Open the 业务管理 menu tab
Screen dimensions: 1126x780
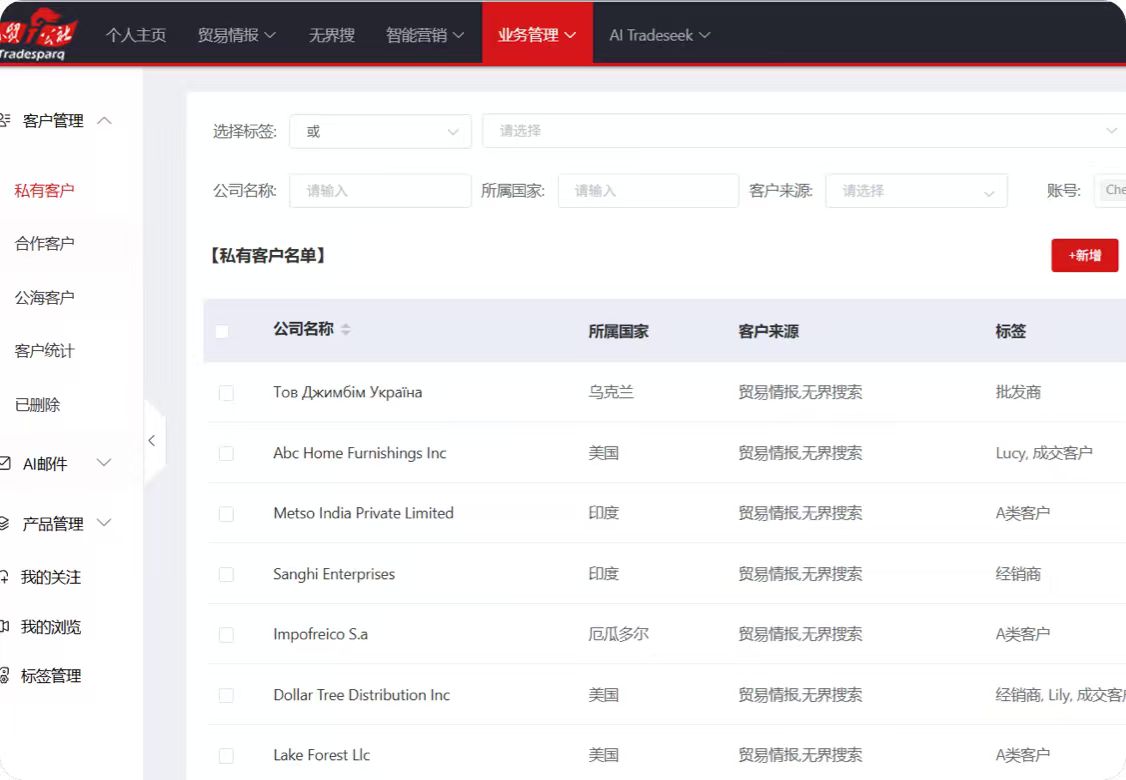tap(537, 35)
